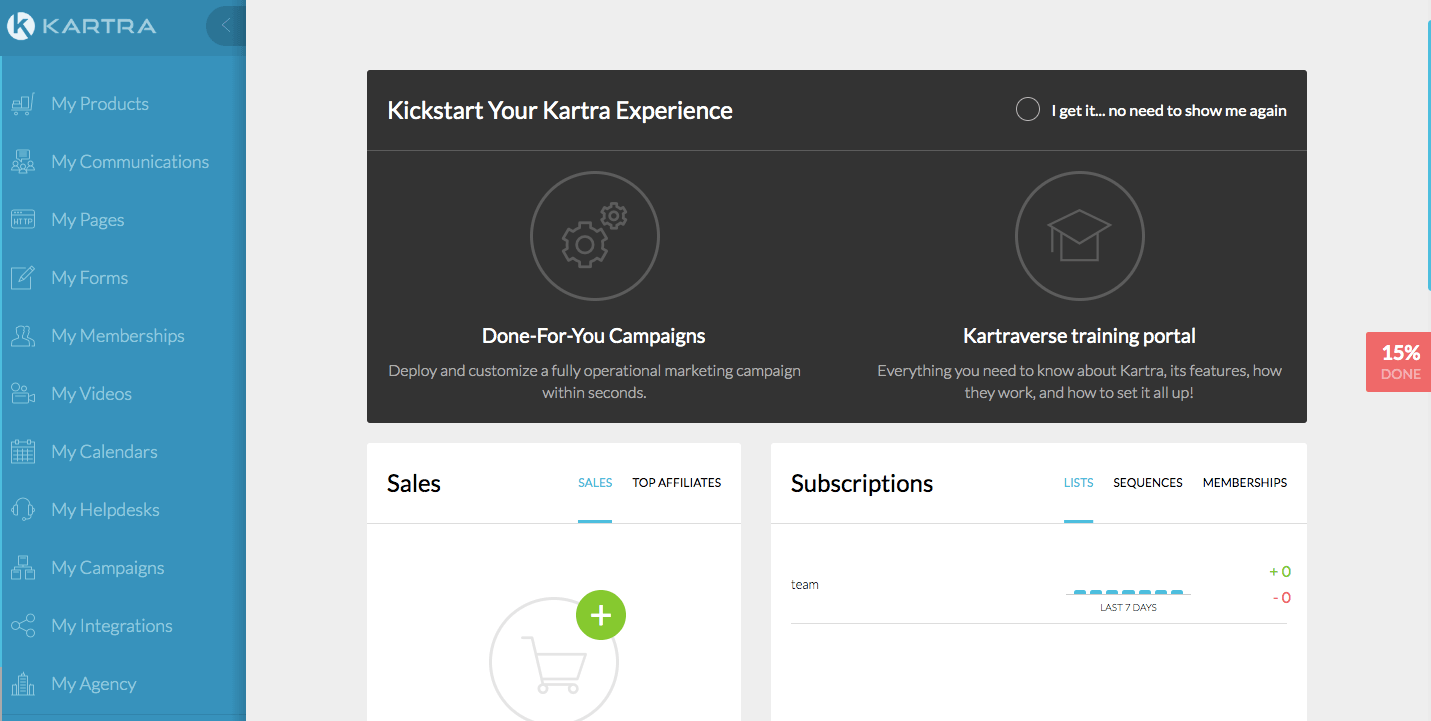The height and width of the screenshot is (721, 1431).
Task: Click the Done-For-You Campaigns gears icon
Action: 594,237
